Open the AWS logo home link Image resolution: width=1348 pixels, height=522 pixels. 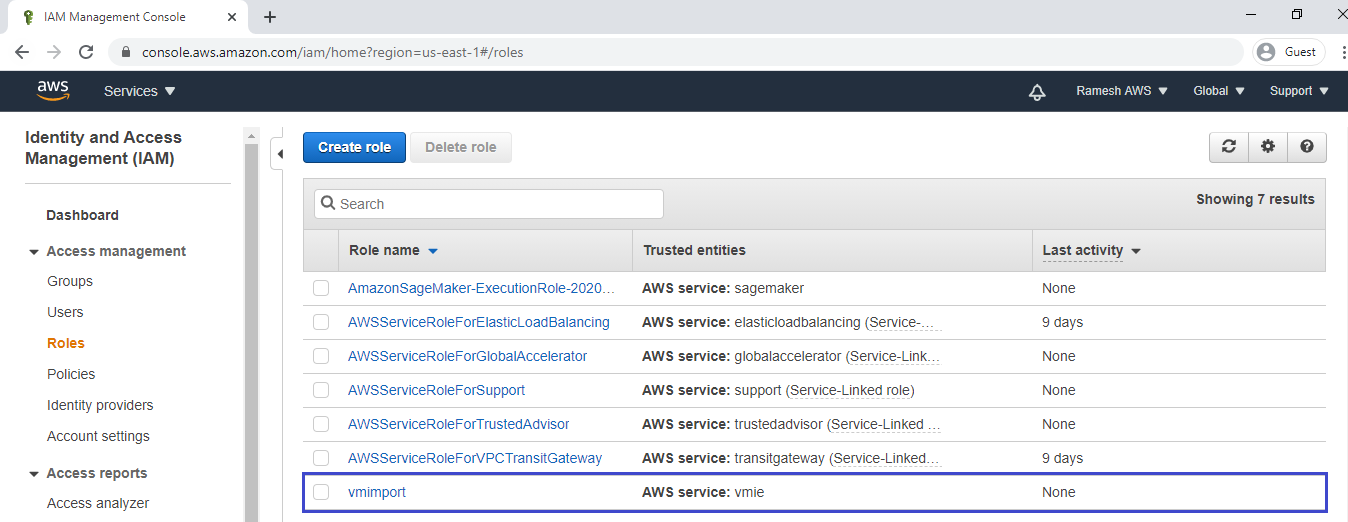(53, 91)
